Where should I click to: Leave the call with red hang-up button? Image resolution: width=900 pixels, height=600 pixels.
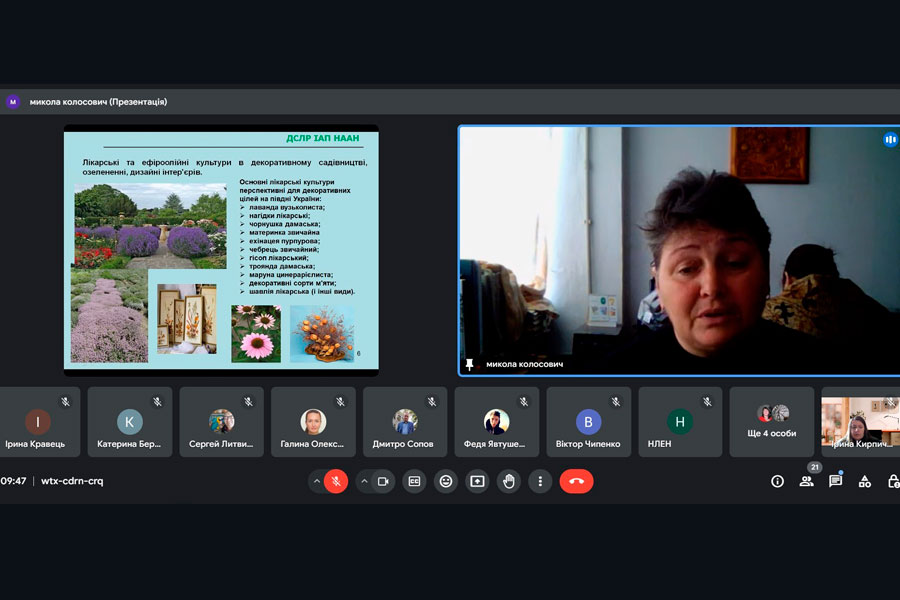pos(576,481)
